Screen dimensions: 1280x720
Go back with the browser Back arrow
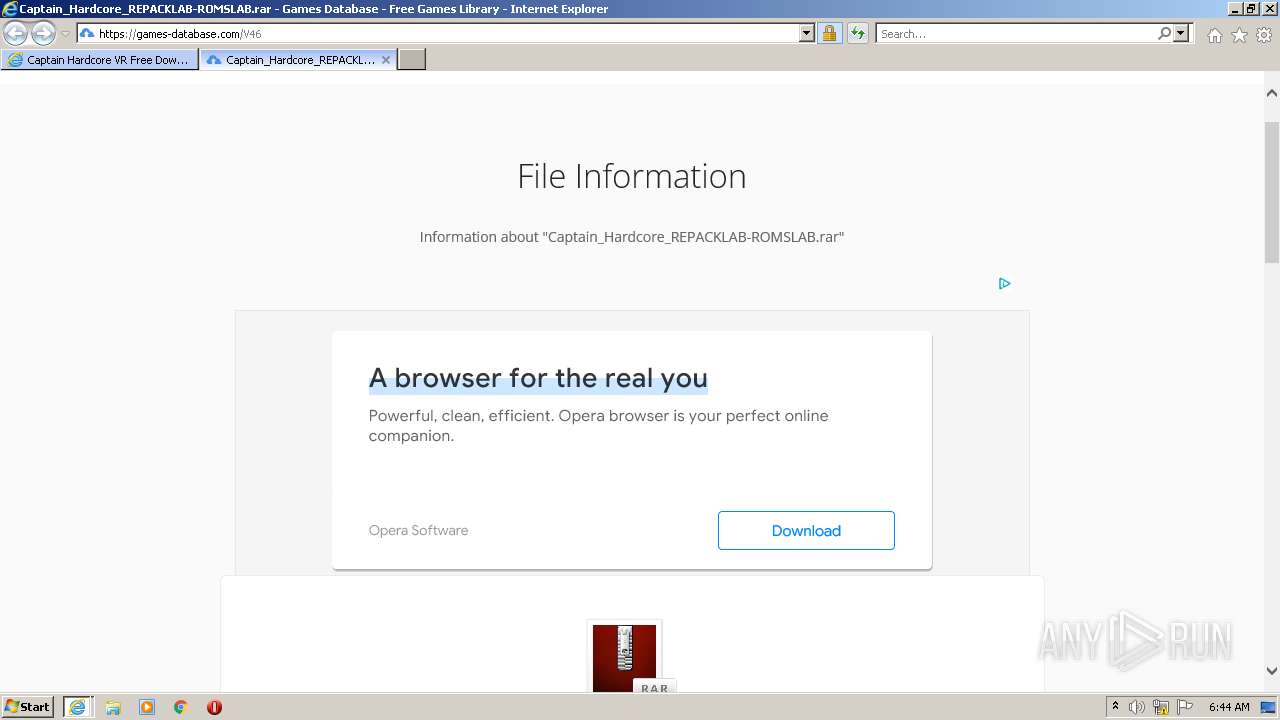pyautogui.click(x=16, y=34)
